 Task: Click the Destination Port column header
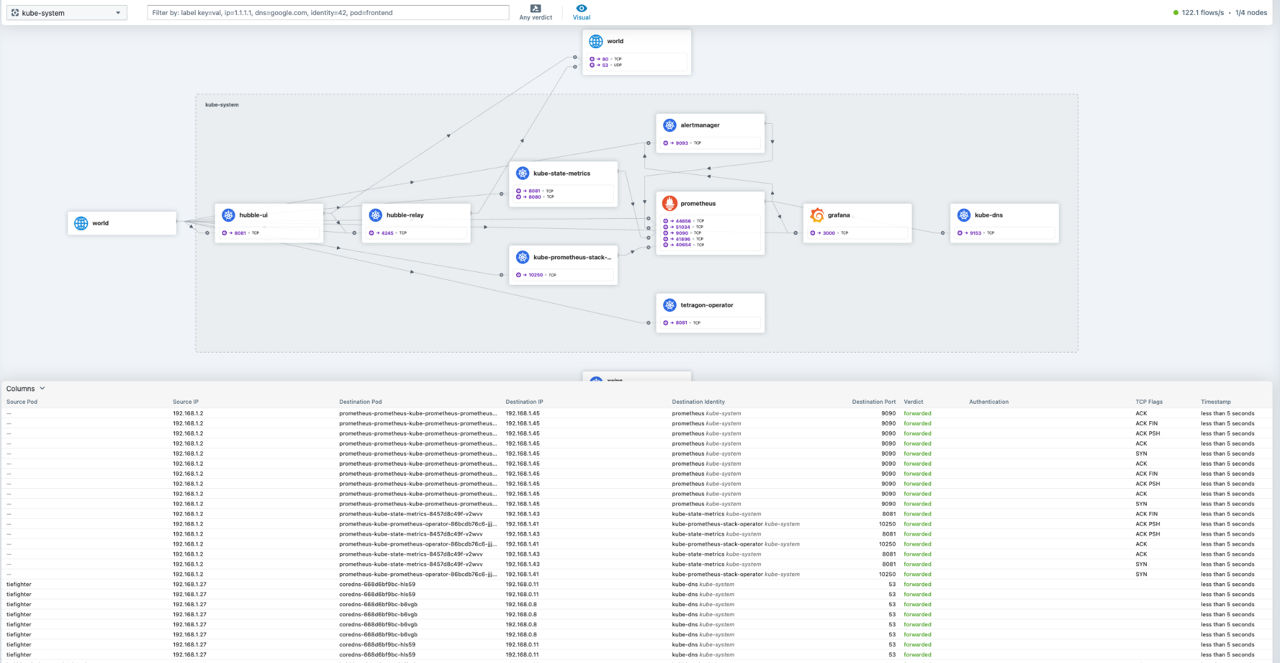coord(874,402)
